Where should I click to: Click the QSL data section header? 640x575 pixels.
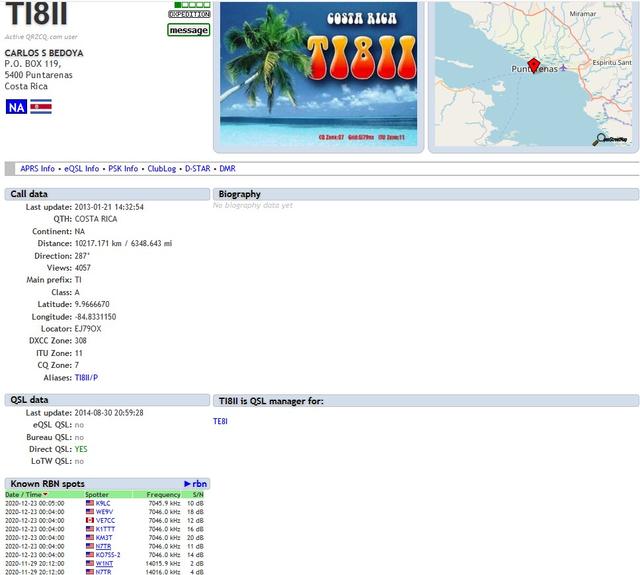107,400
